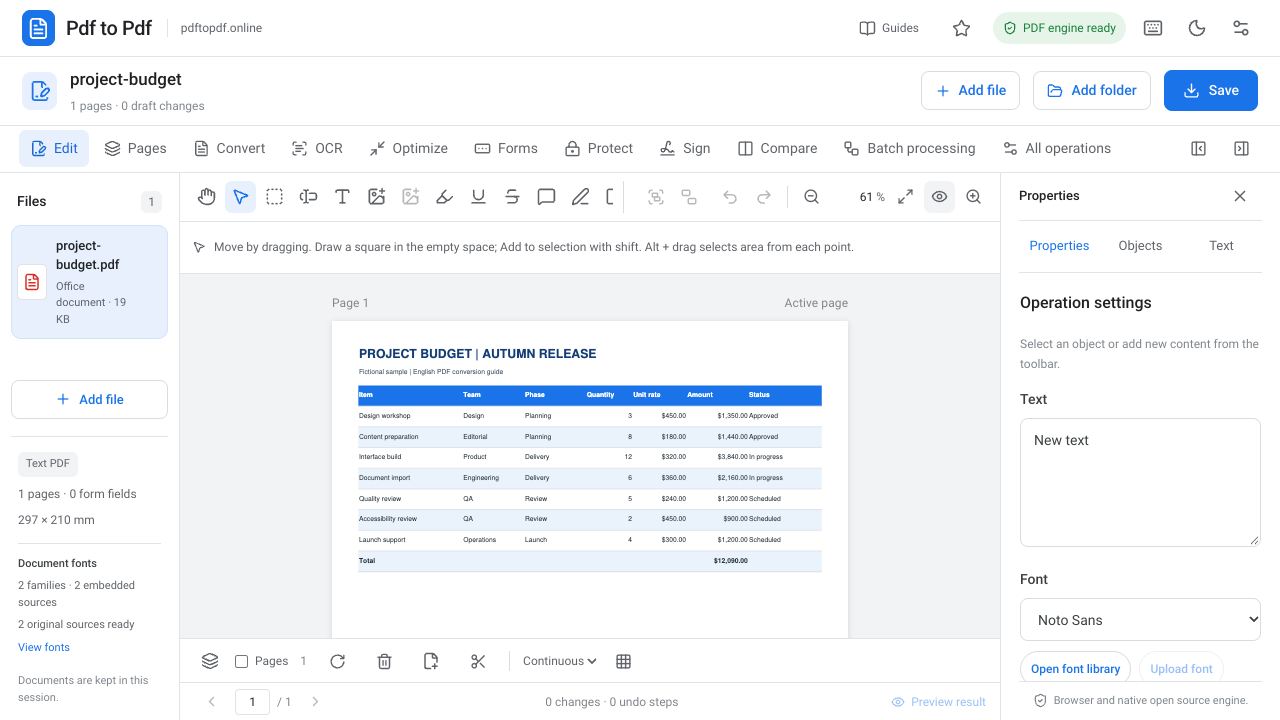1280x720 pixels.
Task: Click the View fonts link
Action: coord(44,647)
